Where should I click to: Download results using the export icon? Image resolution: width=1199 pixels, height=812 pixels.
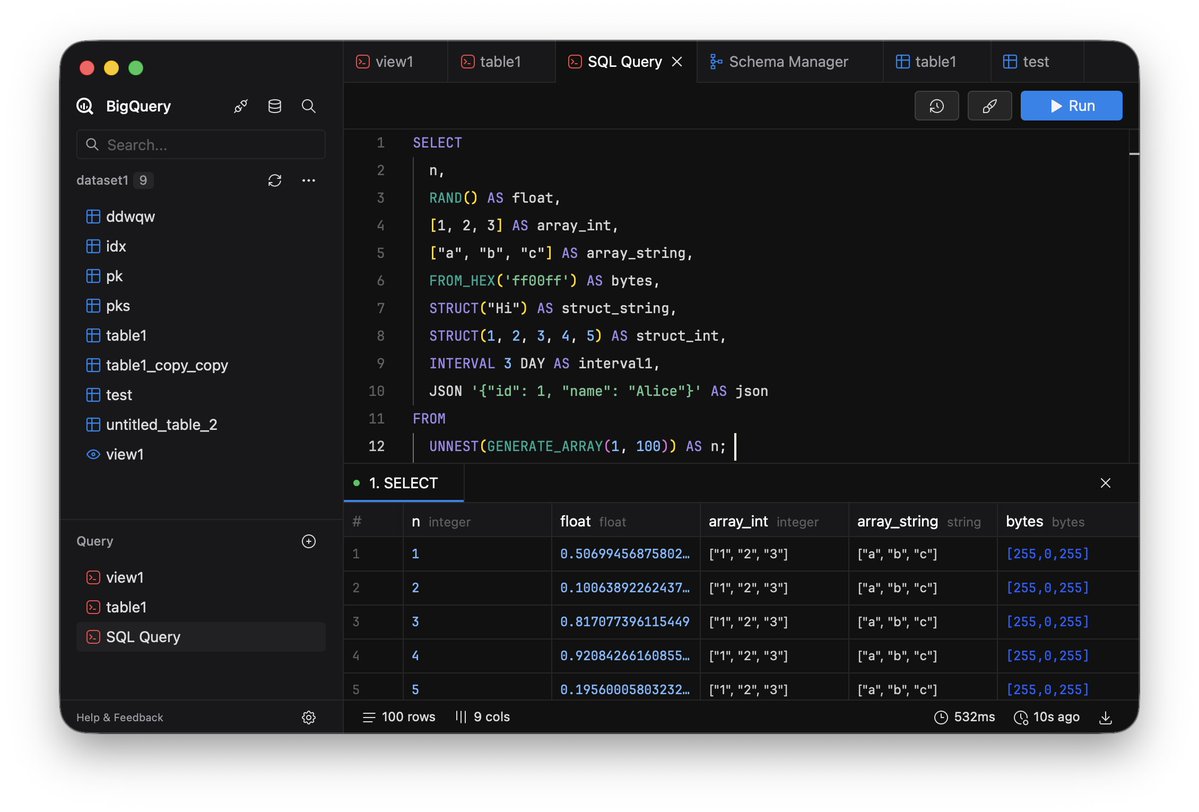1105,717
